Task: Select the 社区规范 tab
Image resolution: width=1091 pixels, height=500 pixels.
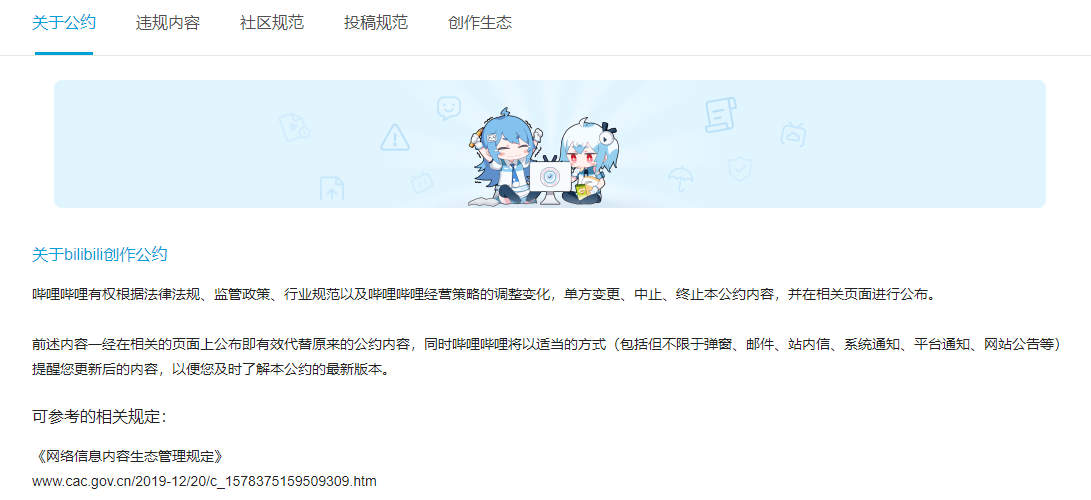Action: click(x=272, y=22)
